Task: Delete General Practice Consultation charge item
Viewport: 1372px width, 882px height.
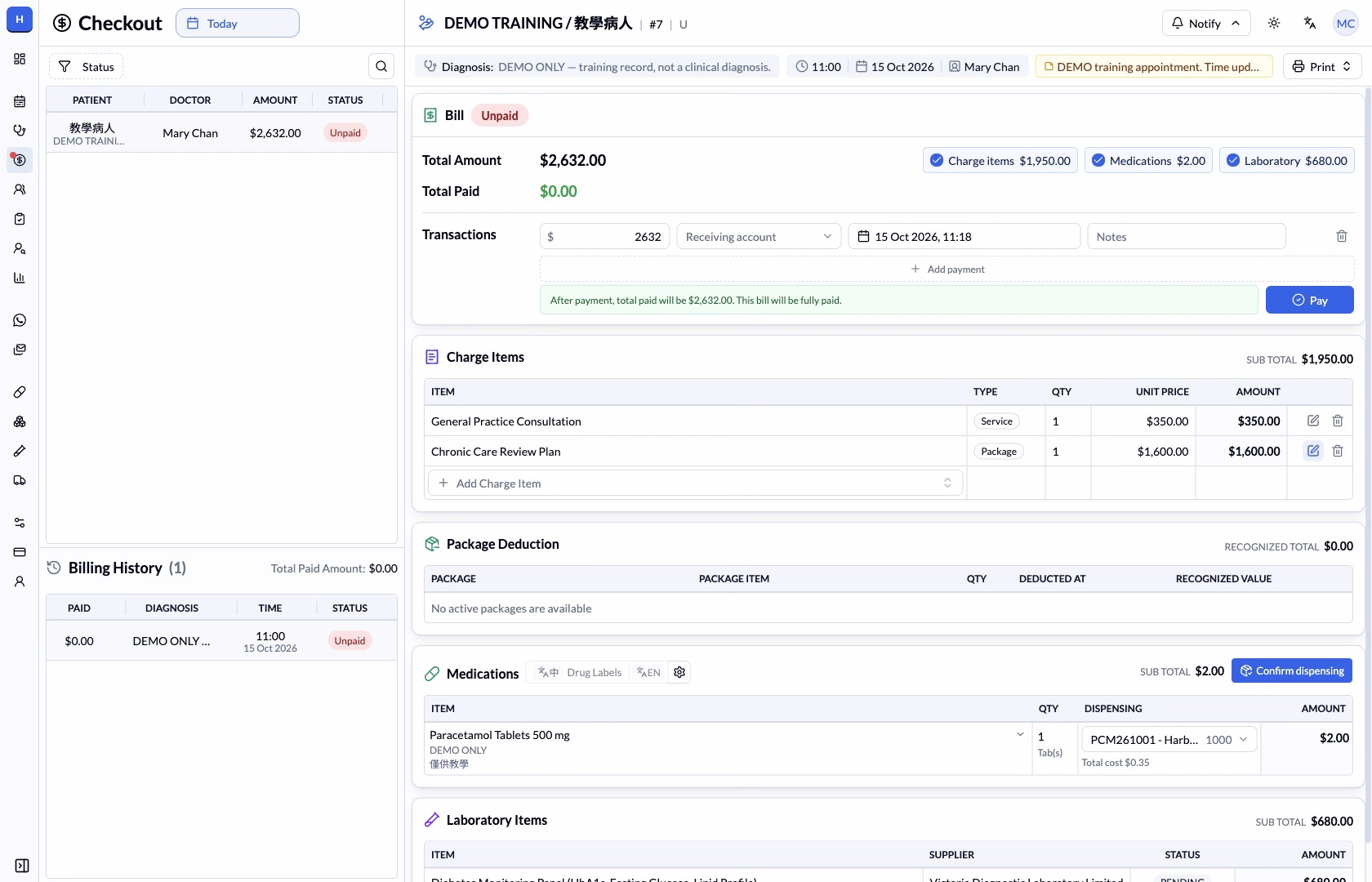Action: click(x=1338, y=421)
